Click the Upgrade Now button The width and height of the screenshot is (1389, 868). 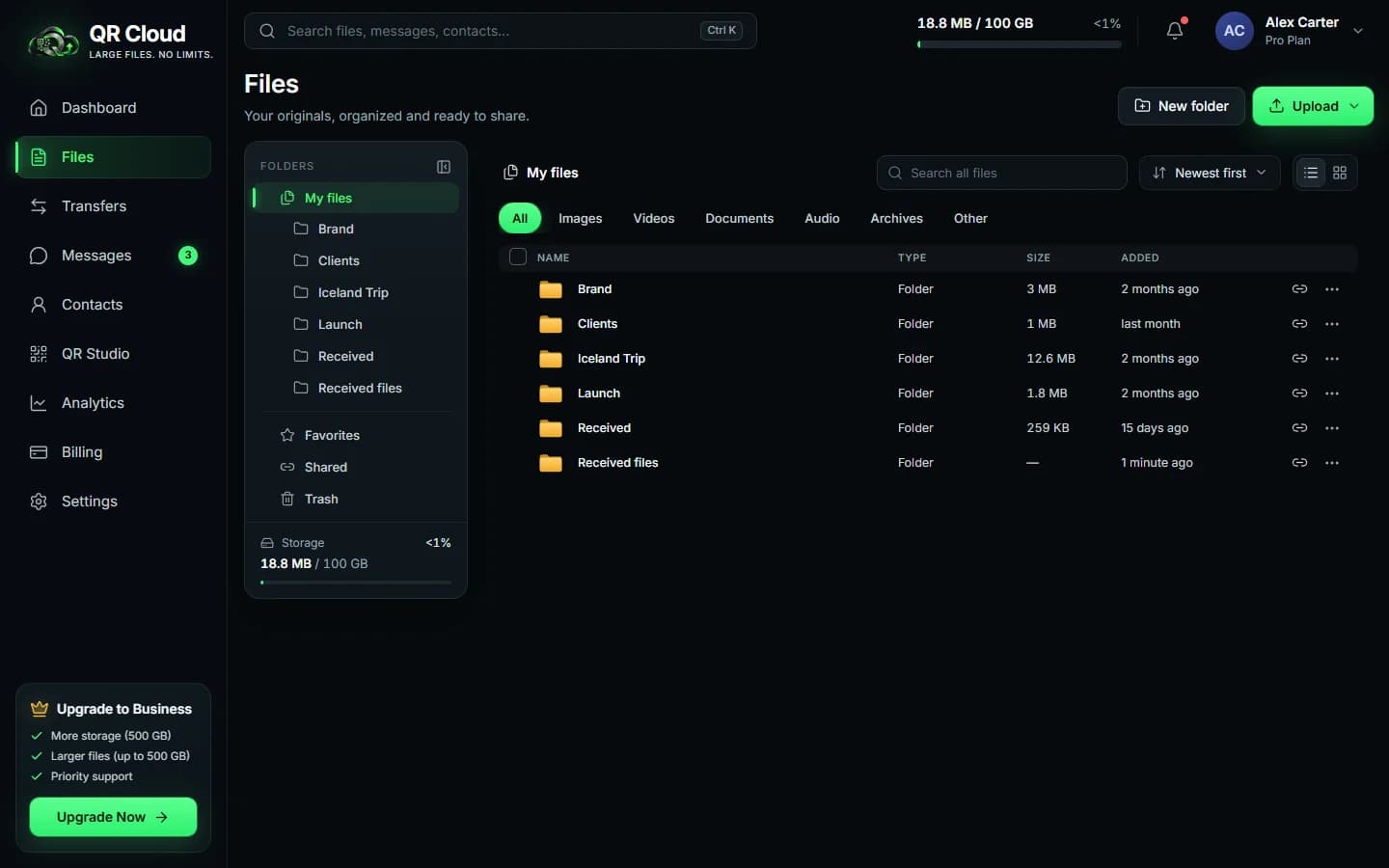point(114,817)
